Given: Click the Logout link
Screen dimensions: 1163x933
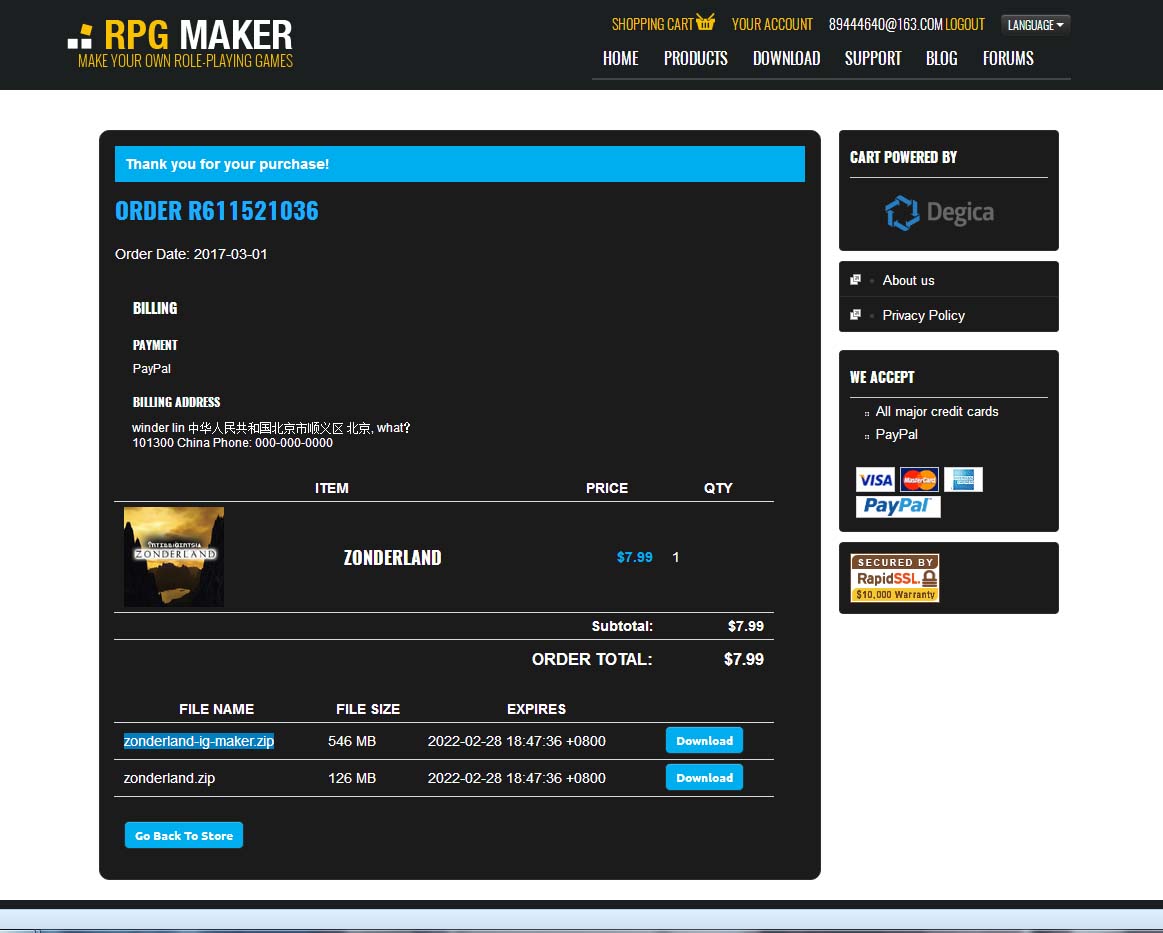Looking at the screenshot, I should click(965, 24).
